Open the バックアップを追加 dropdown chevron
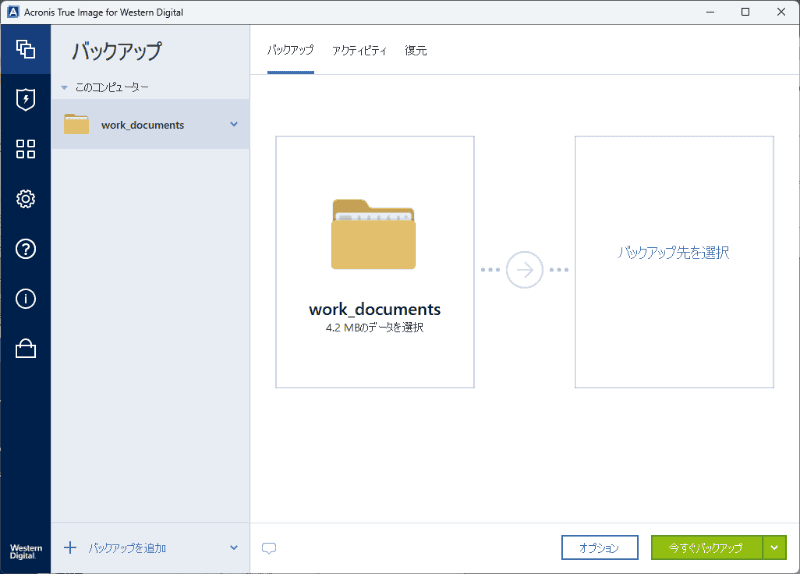This screenshot has width=800, height=574. 234,547
